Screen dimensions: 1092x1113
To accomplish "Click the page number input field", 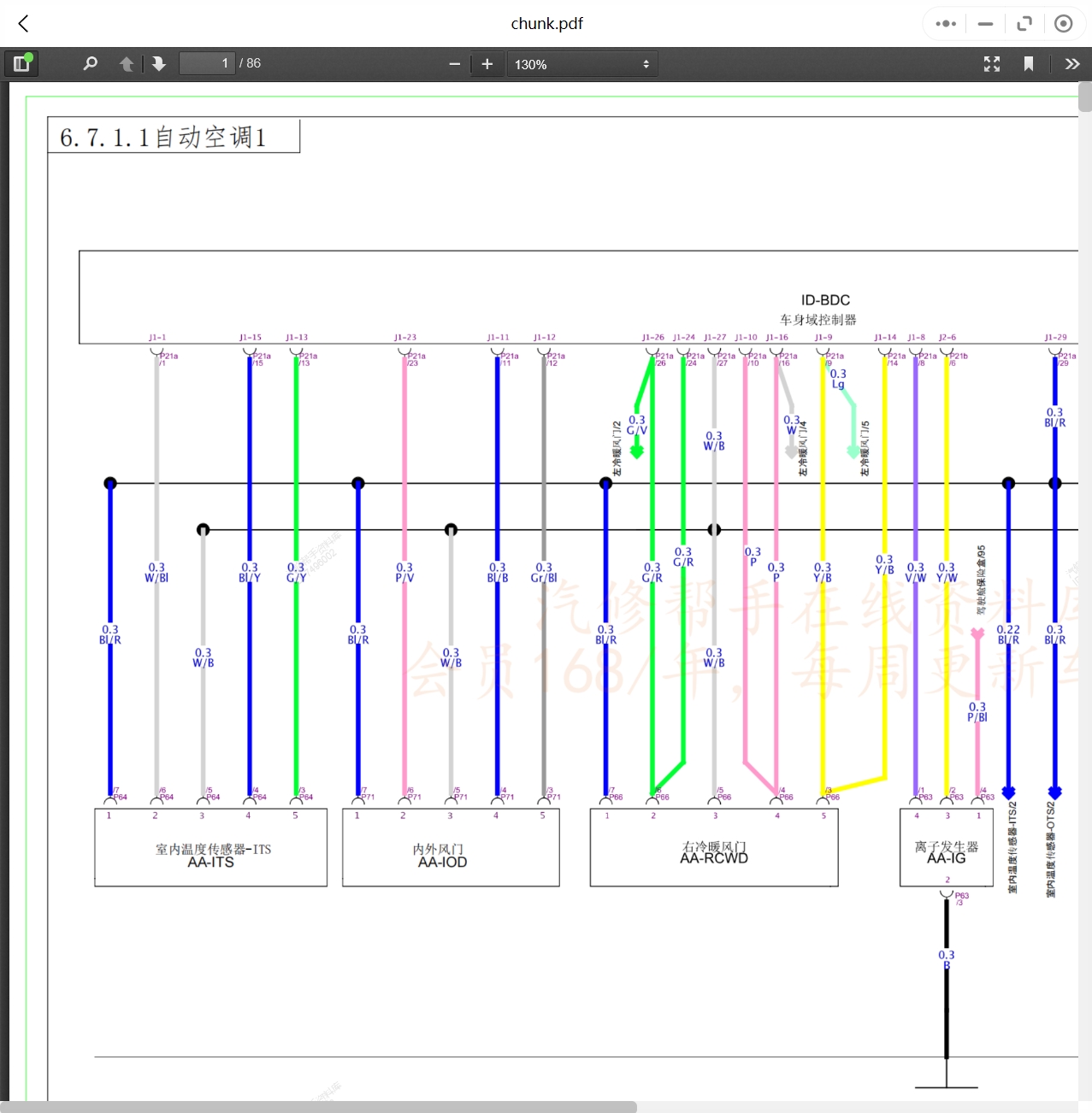I will [207, 62].
